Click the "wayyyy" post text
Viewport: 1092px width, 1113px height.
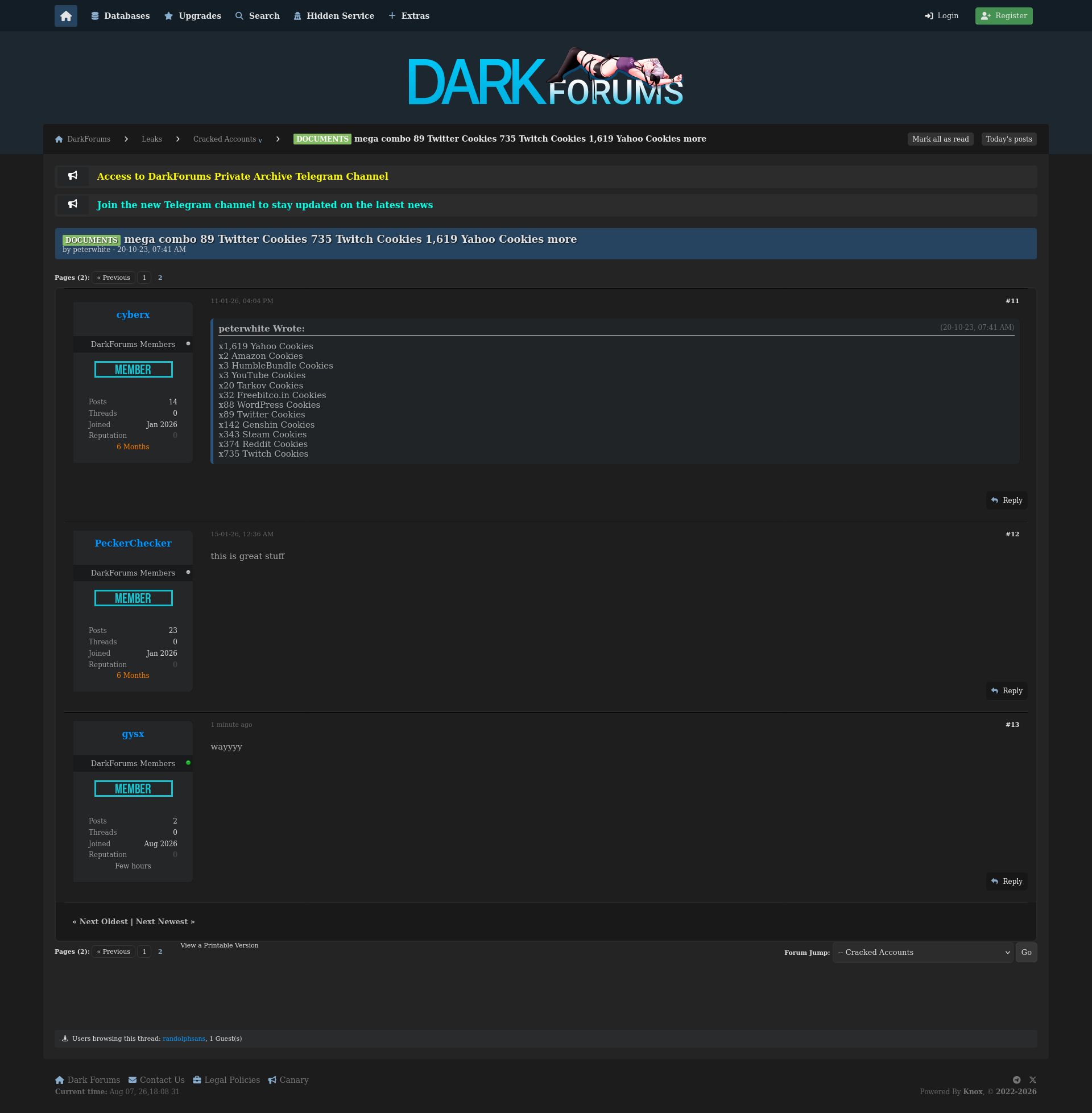(226, 747)
